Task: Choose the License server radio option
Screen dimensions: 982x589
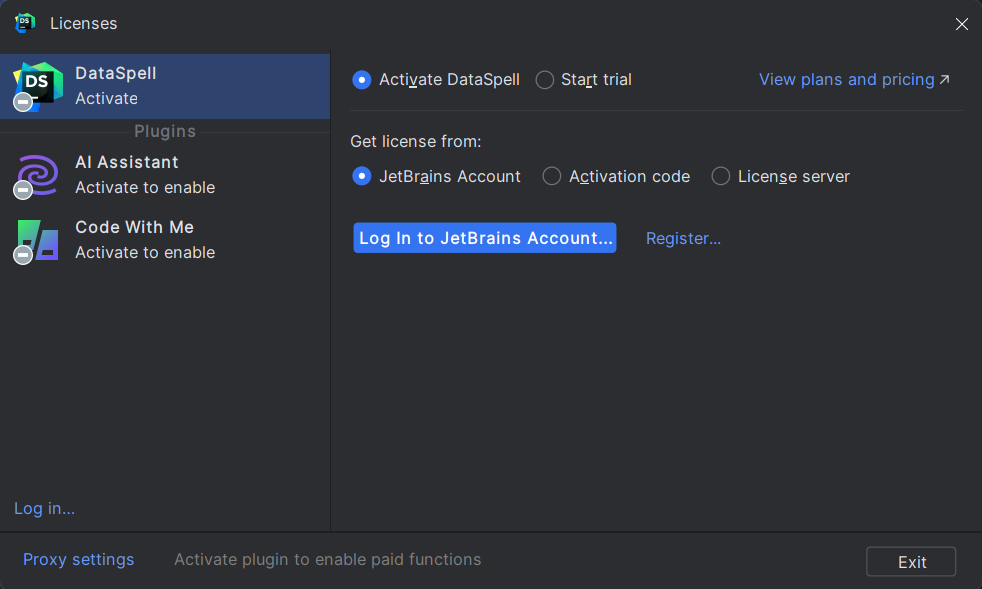Action: (721, 176)
